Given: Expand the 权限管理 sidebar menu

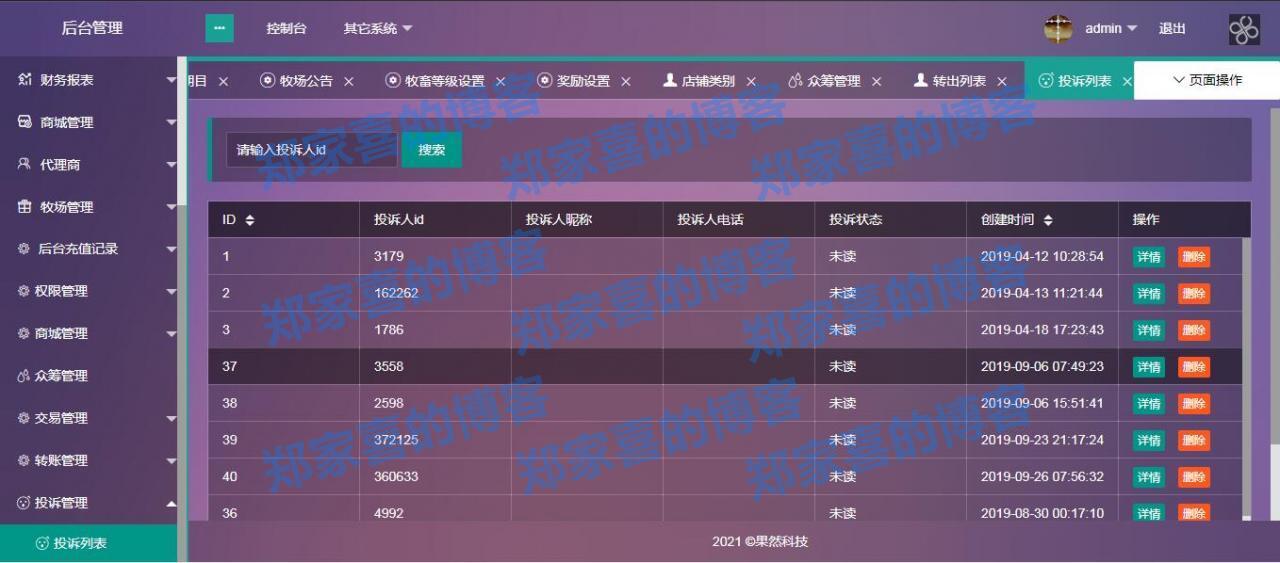Looking at the screenshot, I should pyautogui.click(x=171, y=291).
